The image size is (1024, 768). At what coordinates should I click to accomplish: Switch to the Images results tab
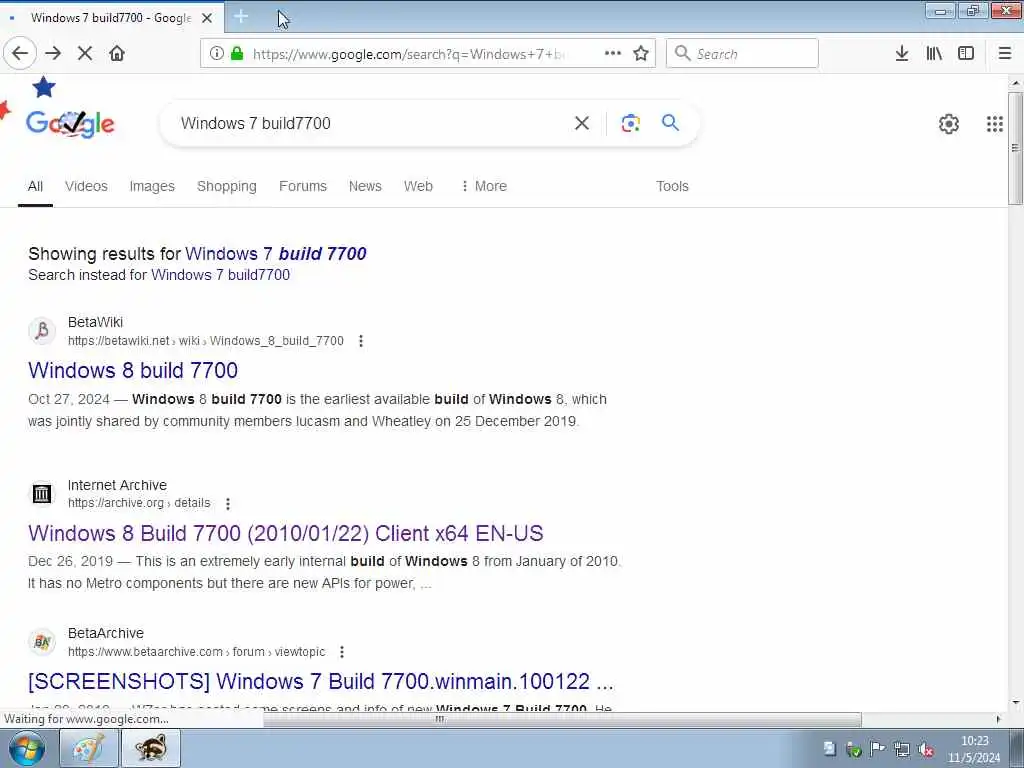click(x=152, y=186)
